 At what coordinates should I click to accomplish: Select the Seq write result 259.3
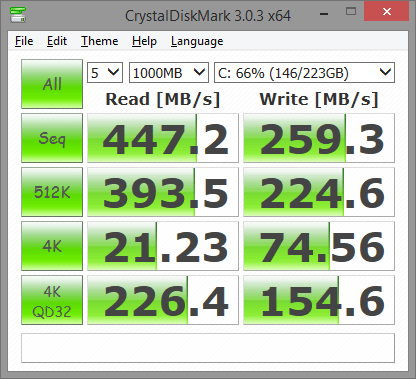point(319,138)
